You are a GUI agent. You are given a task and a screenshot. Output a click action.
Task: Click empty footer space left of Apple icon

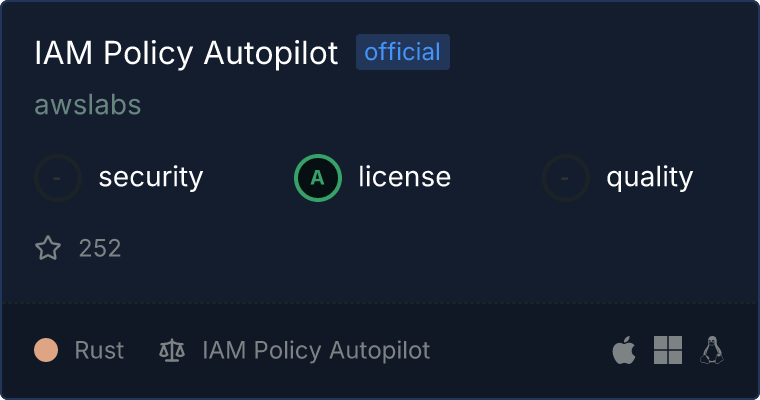(520, 350)
